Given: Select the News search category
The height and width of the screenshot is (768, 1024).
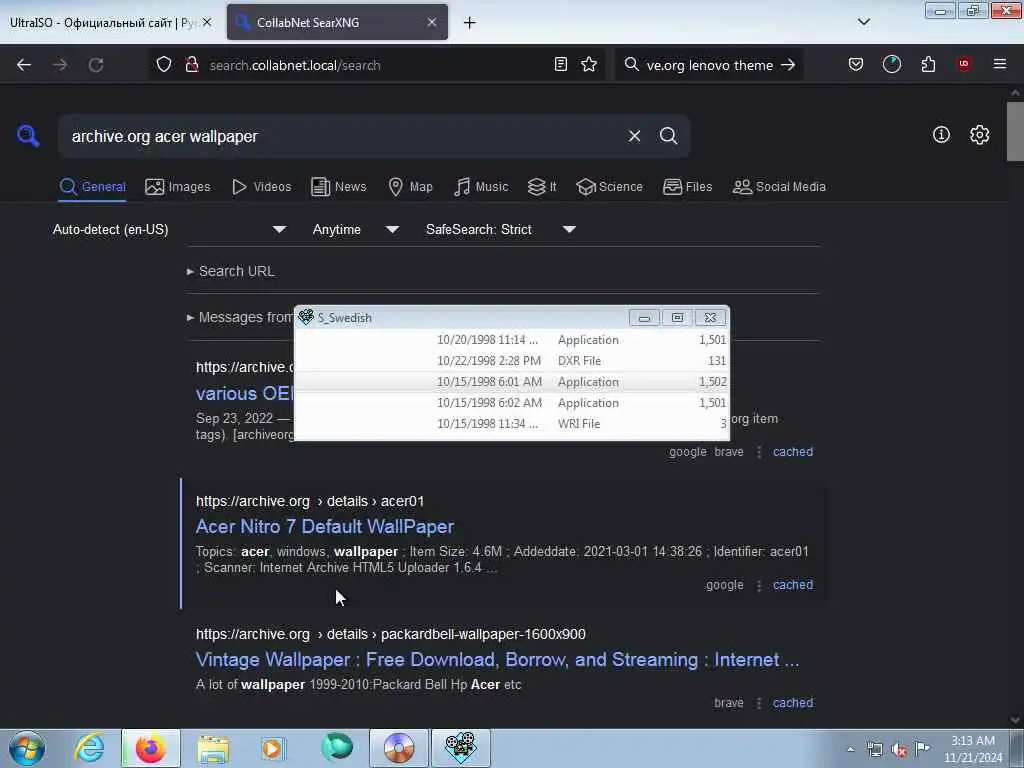Looking at the screenshot, I should point(338,187).
